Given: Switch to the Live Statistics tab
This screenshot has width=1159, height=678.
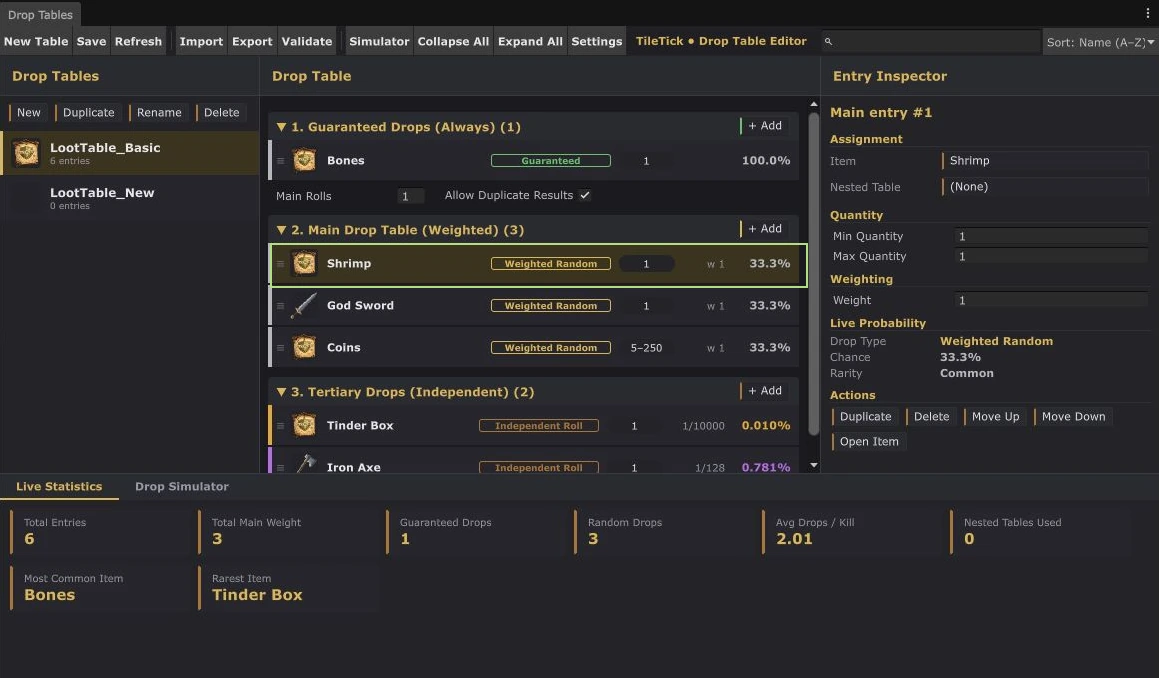Looking at the screenshot, I should click(x=59, y=487).
